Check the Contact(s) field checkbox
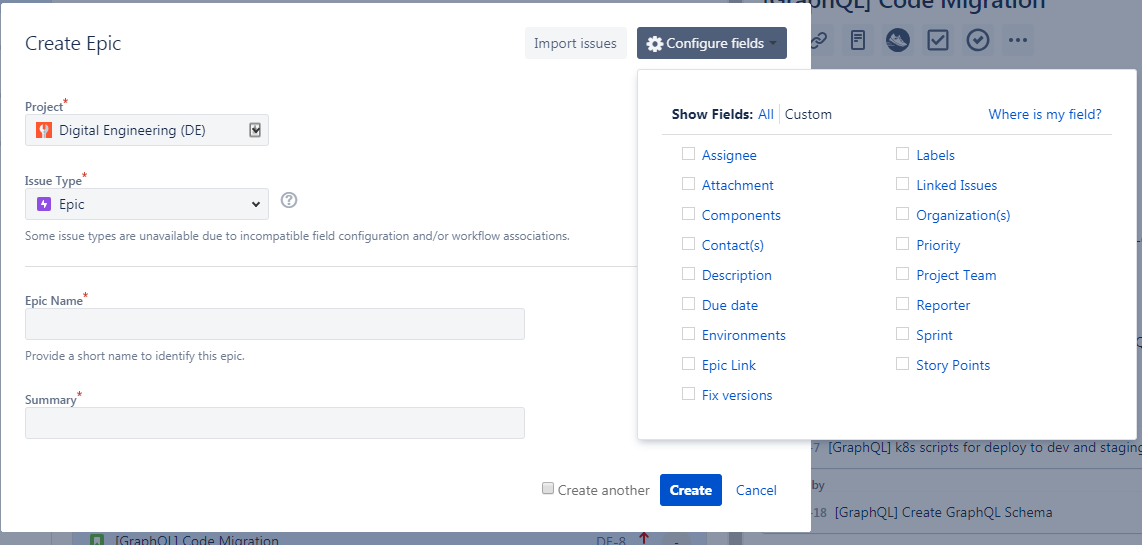1142x545 pixels. coord(688,243)
